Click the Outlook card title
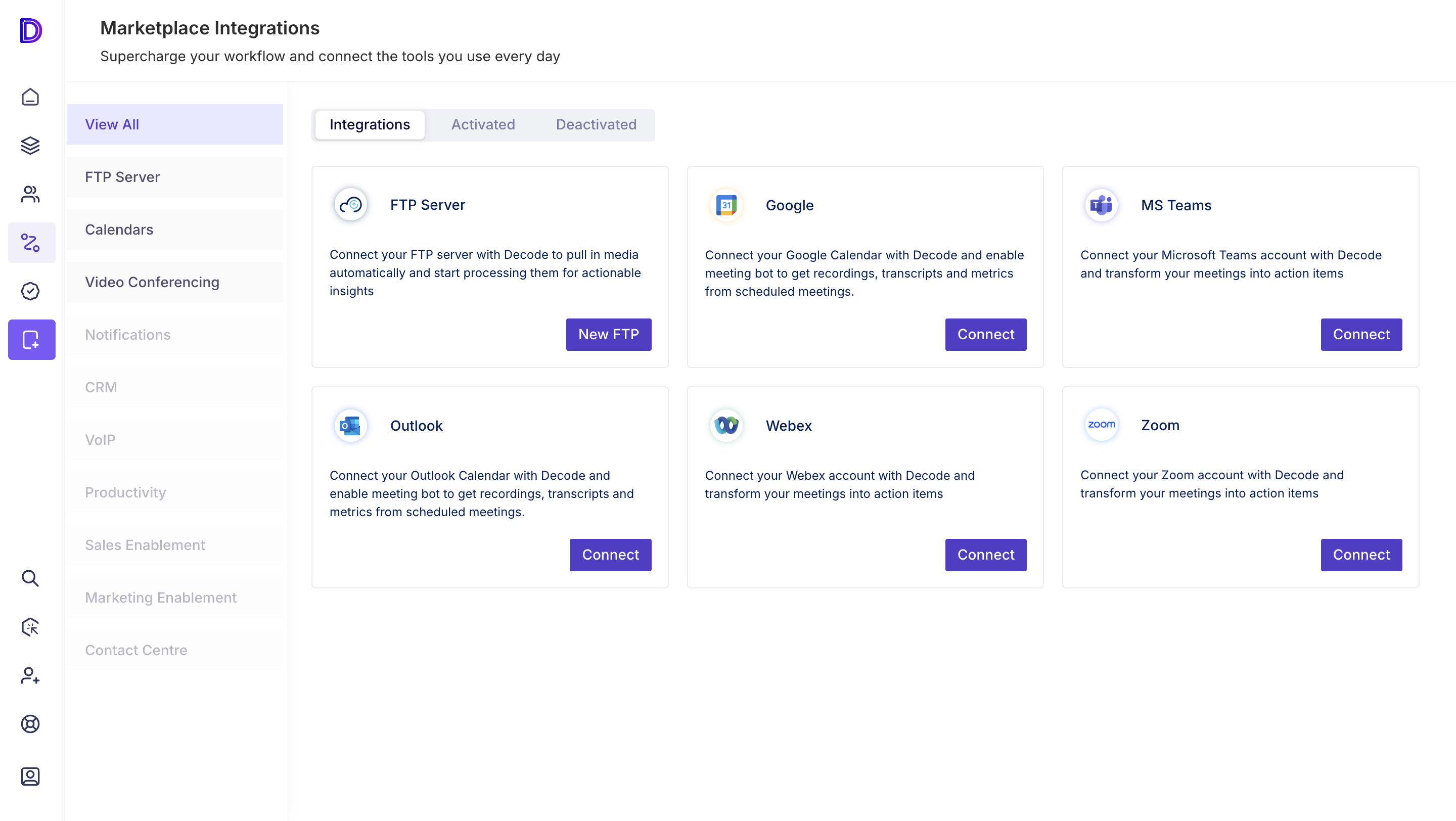The width and height of the screenshot is (1456, 821). click(416, 426)
